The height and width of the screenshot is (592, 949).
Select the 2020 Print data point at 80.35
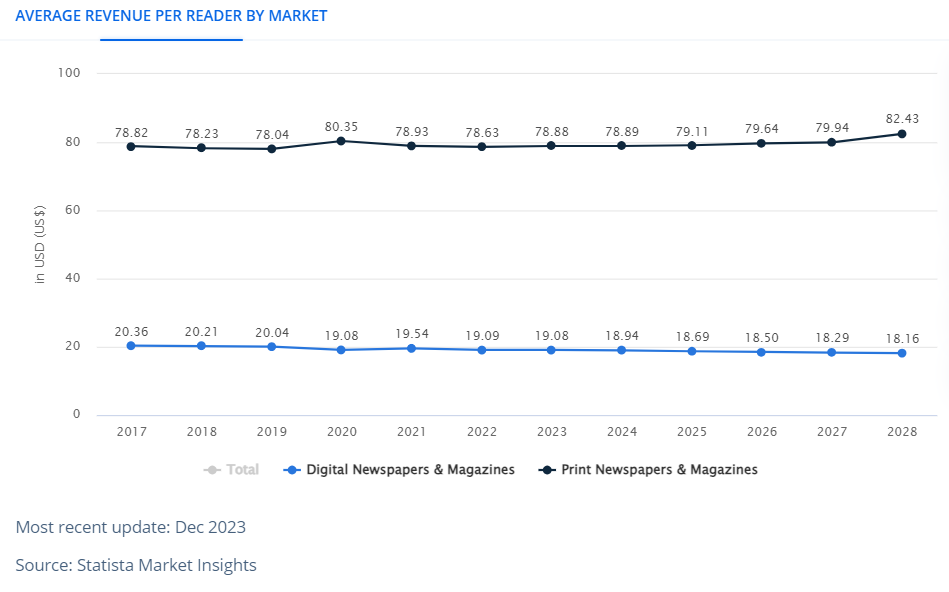coord(341,141)
